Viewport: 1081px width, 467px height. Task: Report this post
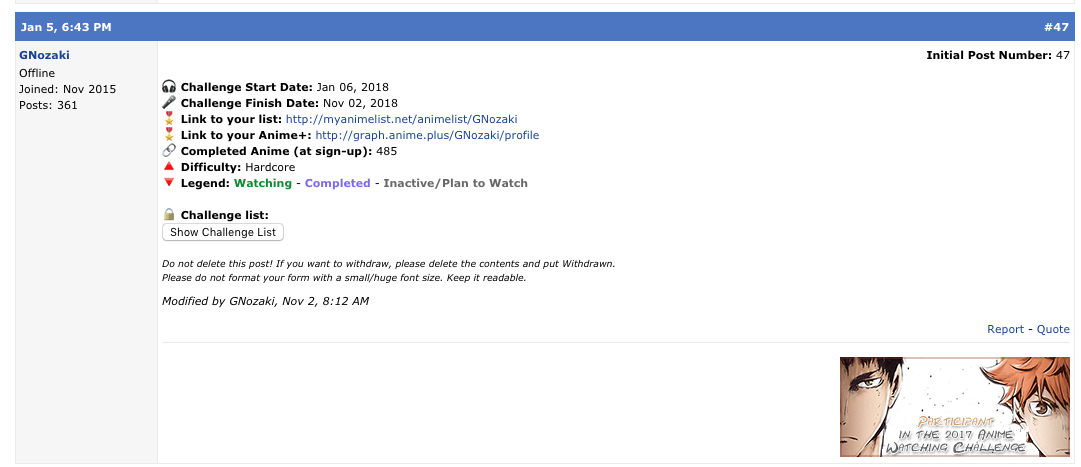click(1005, 329)
